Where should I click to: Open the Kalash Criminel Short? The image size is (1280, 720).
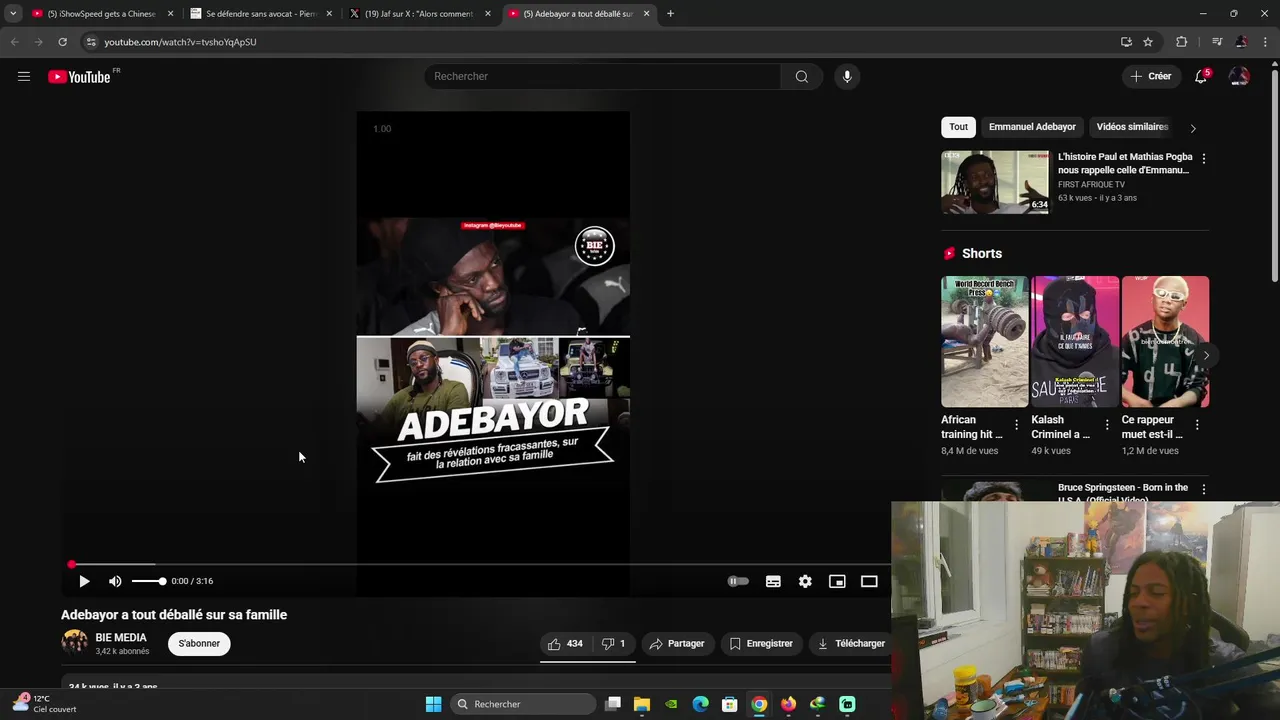click(x=1075, y=342)
